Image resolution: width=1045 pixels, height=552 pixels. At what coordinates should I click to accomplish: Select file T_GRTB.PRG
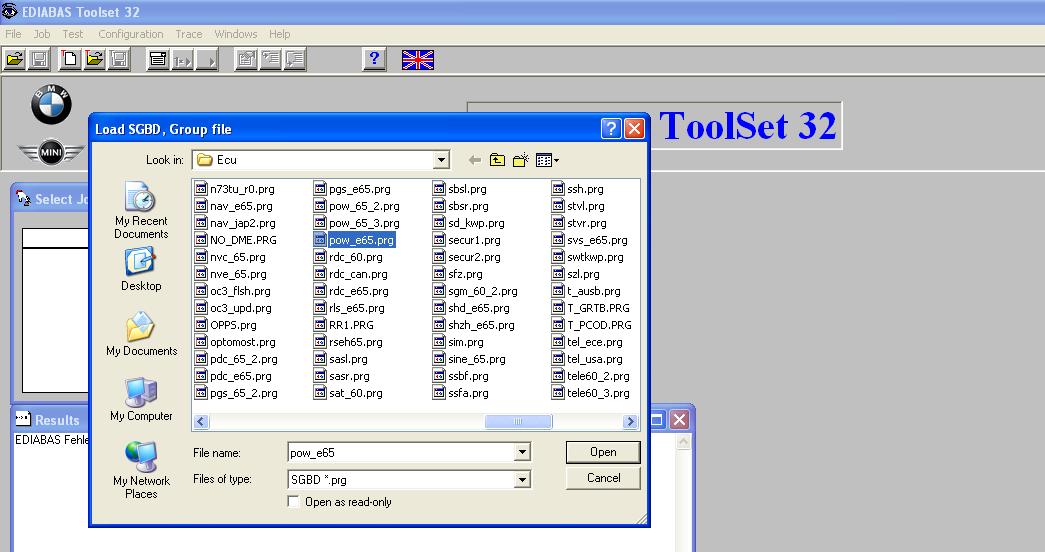591,308
